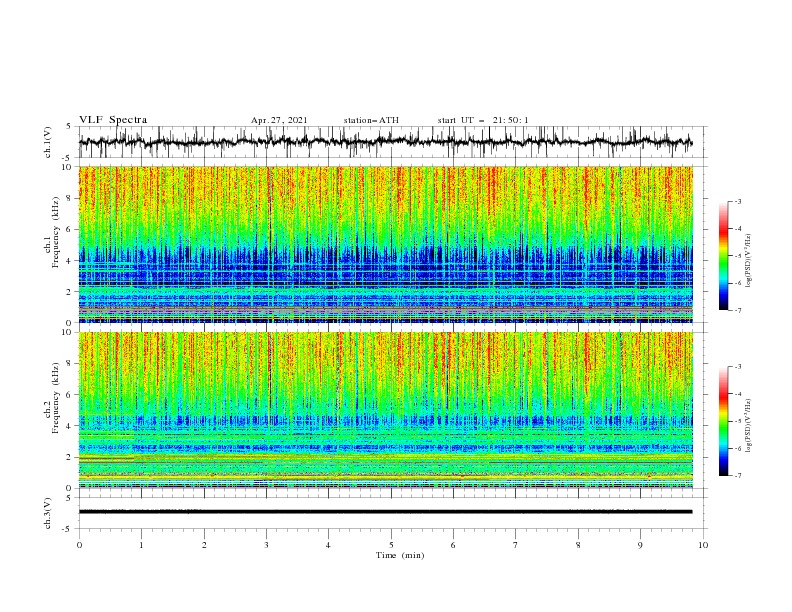The width and height of the screenshot is (792, 612).
Task: Click the 'ch.1(V)' waveform axis label
Action: pos(48,142)
